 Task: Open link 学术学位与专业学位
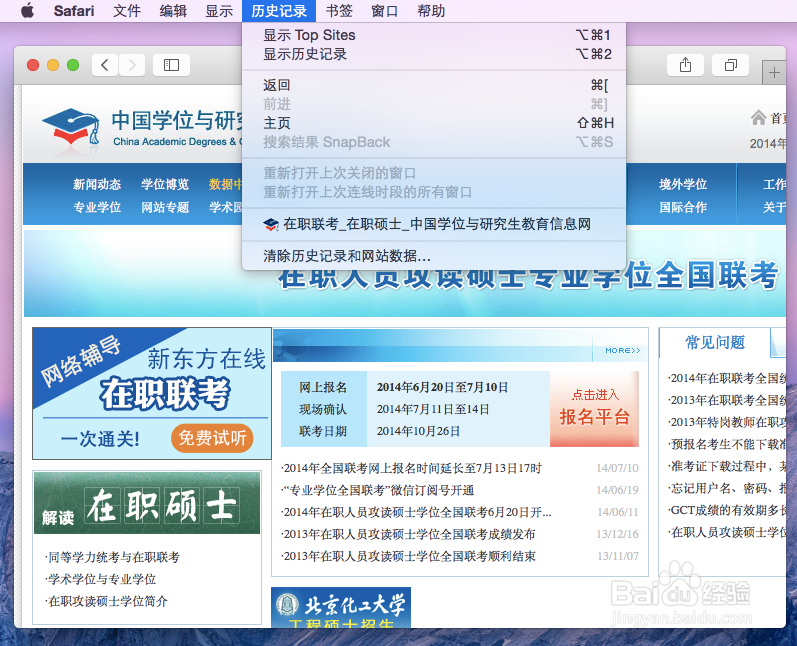101,579
